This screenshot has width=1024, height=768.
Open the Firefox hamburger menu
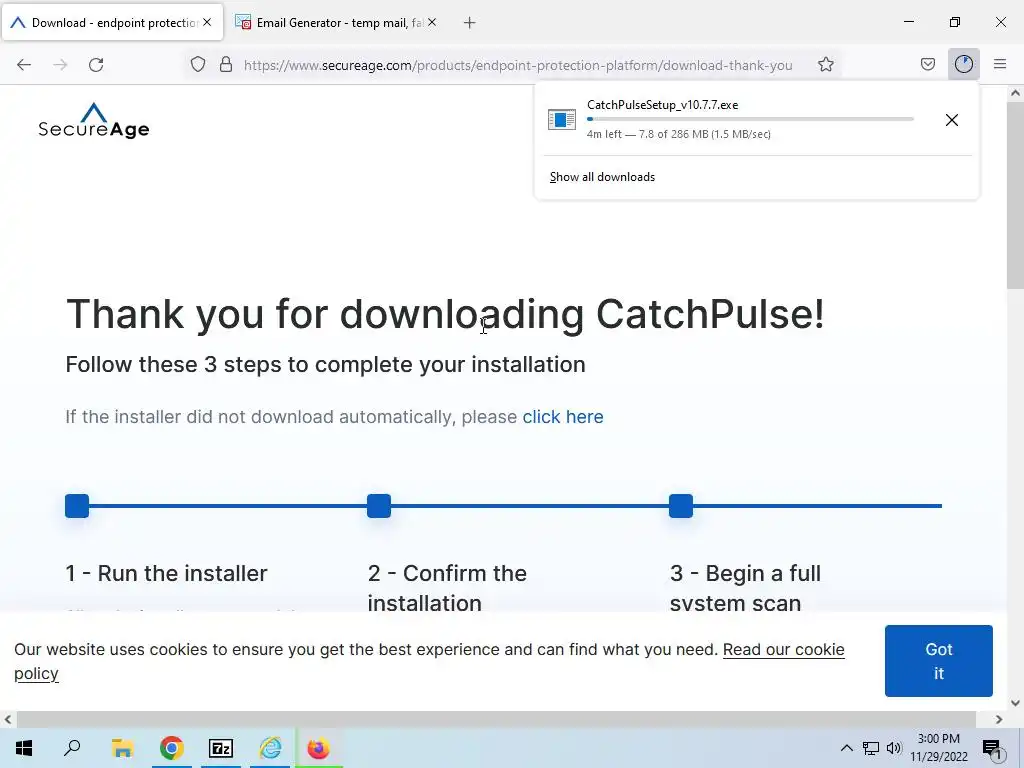coord(1000,64)
